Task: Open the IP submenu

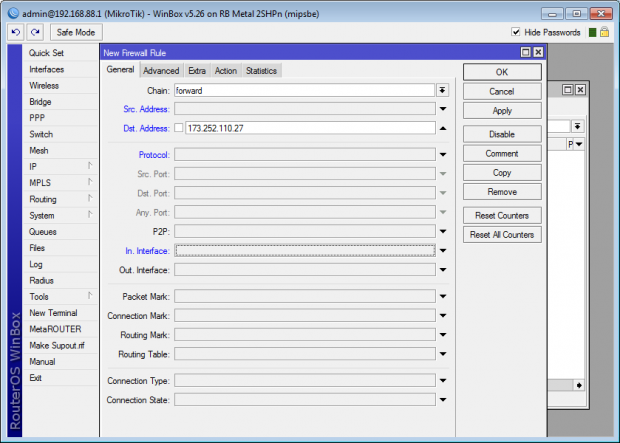Action: pyautogui.click(x=60, y=167)
